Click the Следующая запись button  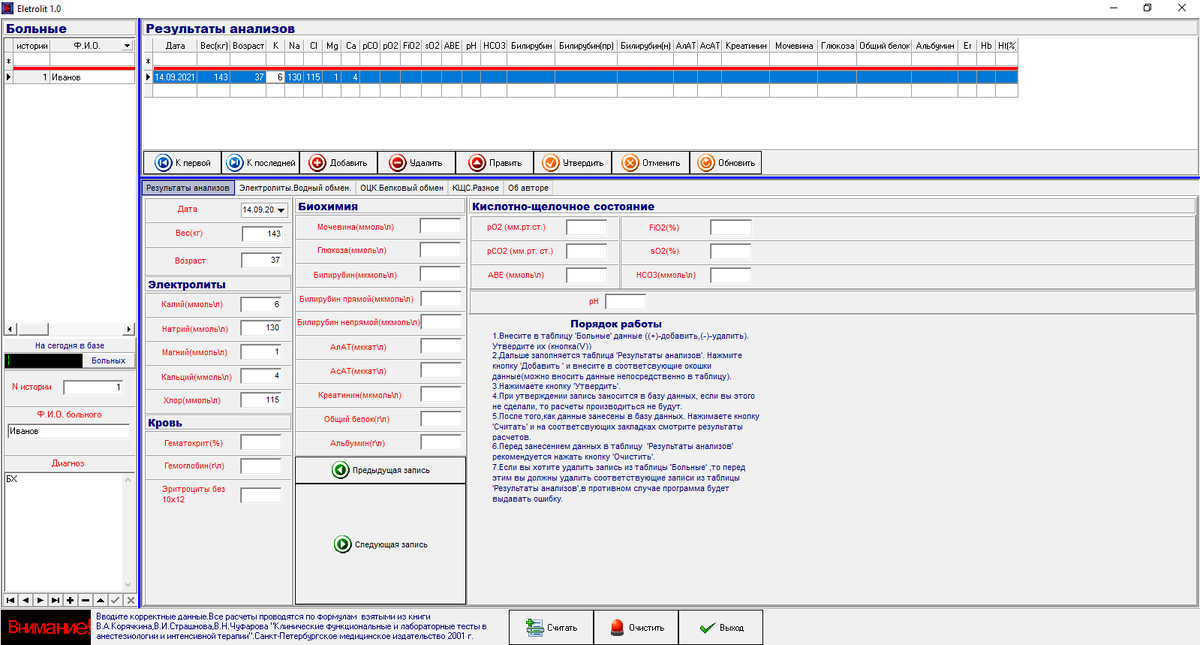(381, 544)
